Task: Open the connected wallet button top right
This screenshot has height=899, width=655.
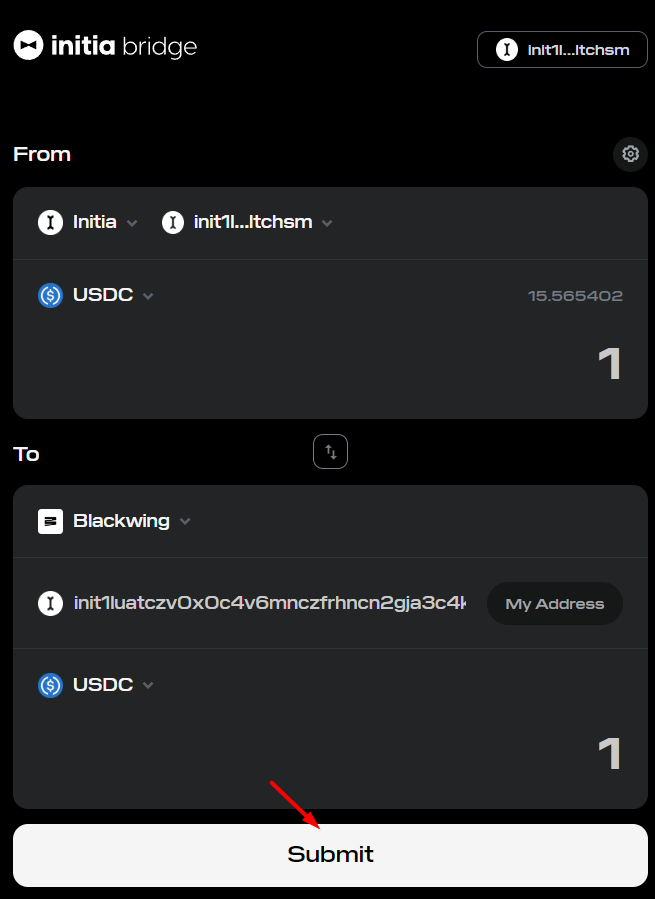Action: [562, 50]
